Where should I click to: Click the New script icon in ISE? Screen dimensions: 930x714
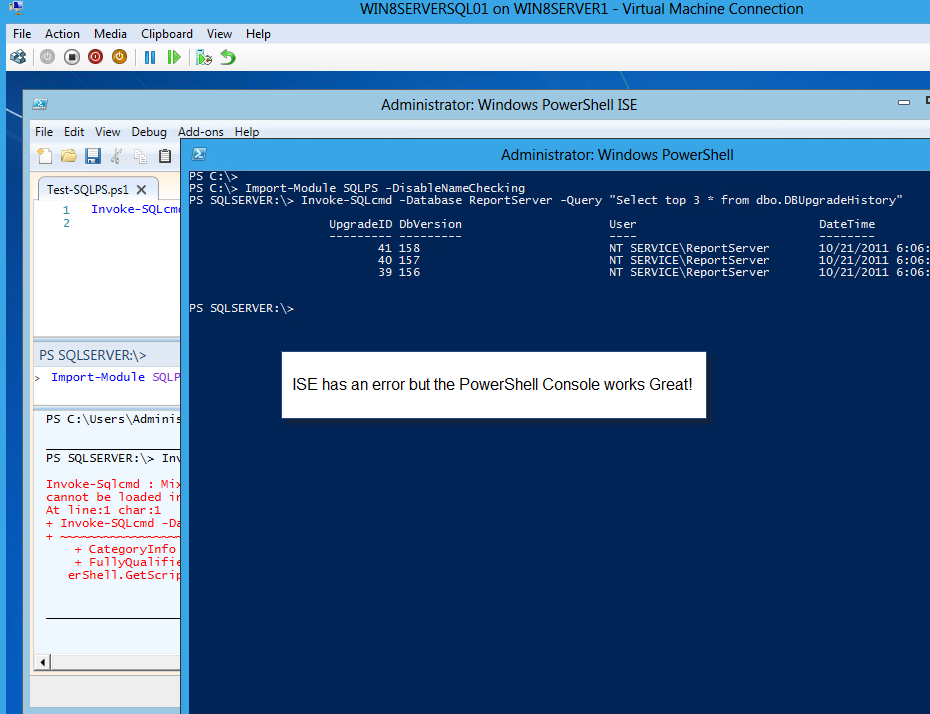click(x=44, y=156)
